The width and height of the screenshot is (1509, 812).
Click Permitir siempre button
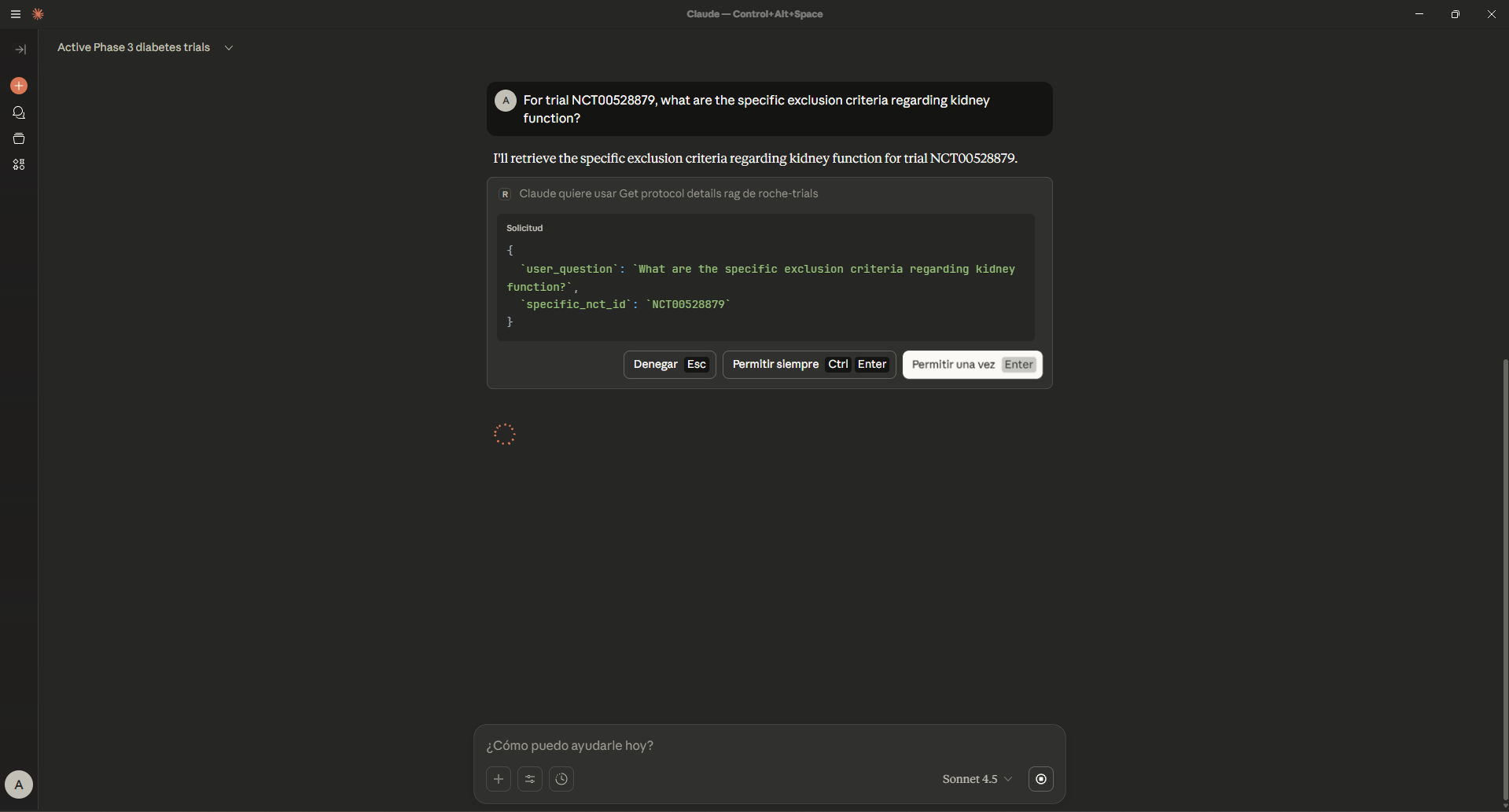tap(808, 365)
